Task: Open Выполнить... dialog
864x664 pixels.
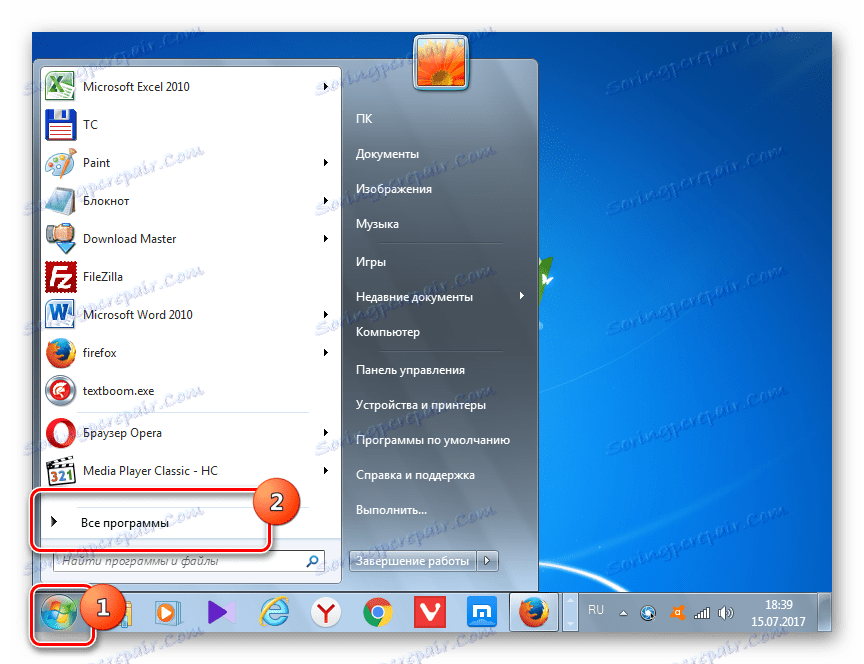Action: pyautogui.click(x=391, y=510)
